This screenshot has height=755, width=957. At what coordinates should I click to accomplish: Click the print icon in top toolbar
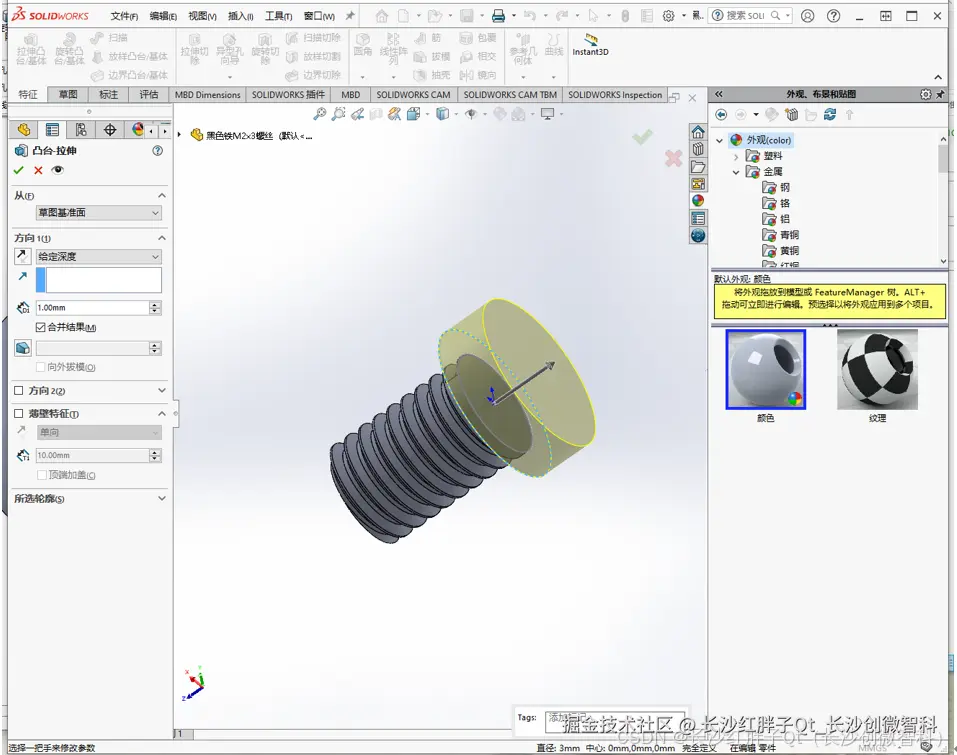pyautogui.click(x=499, y=16)
